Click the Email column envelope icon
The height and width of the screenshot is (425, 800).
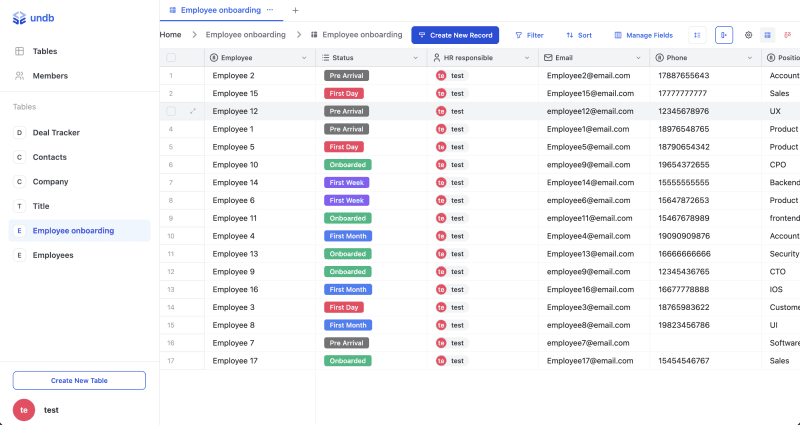548,58
